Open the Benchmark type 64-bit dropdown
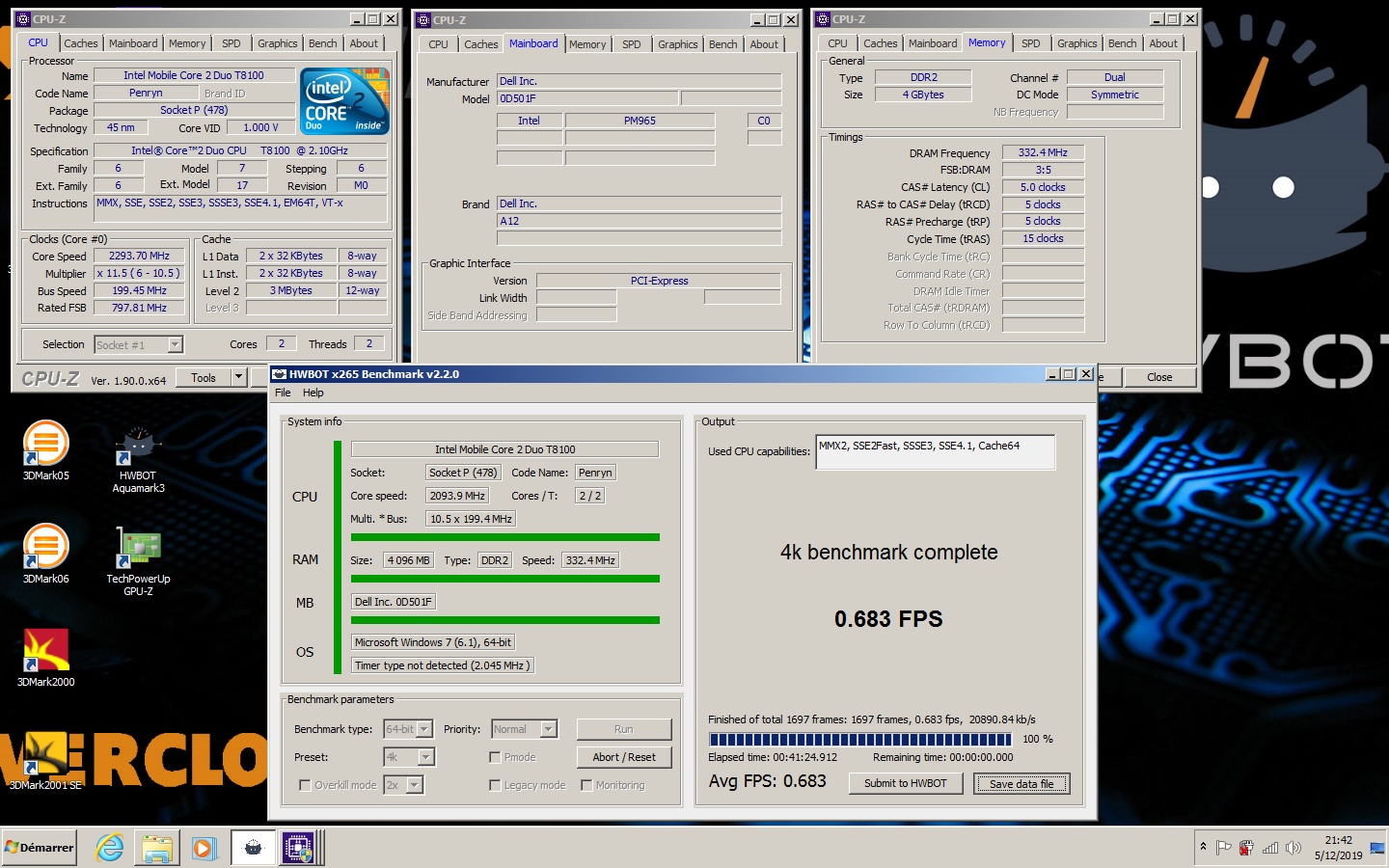The image size is (1389, 868). tap(423, 729)
